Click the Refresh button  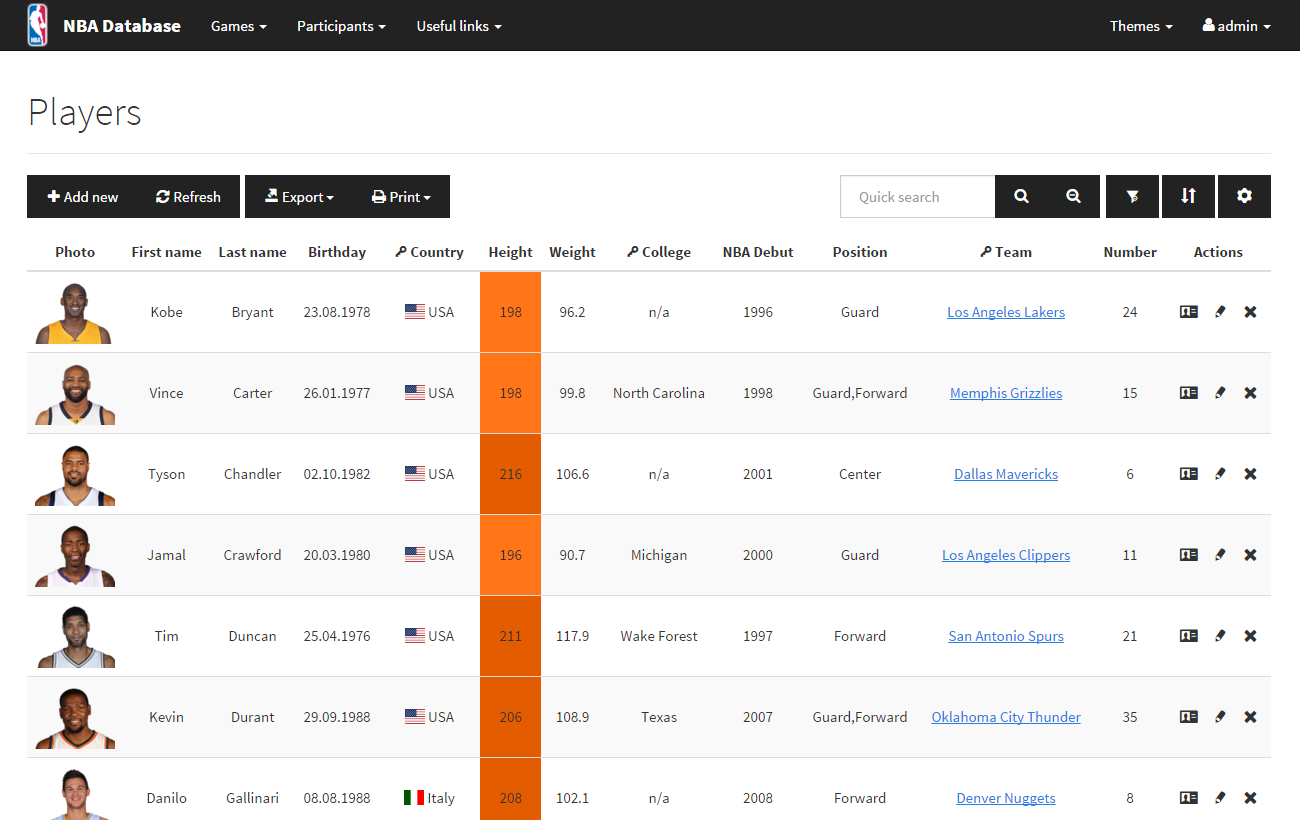[x=188, y=197]
